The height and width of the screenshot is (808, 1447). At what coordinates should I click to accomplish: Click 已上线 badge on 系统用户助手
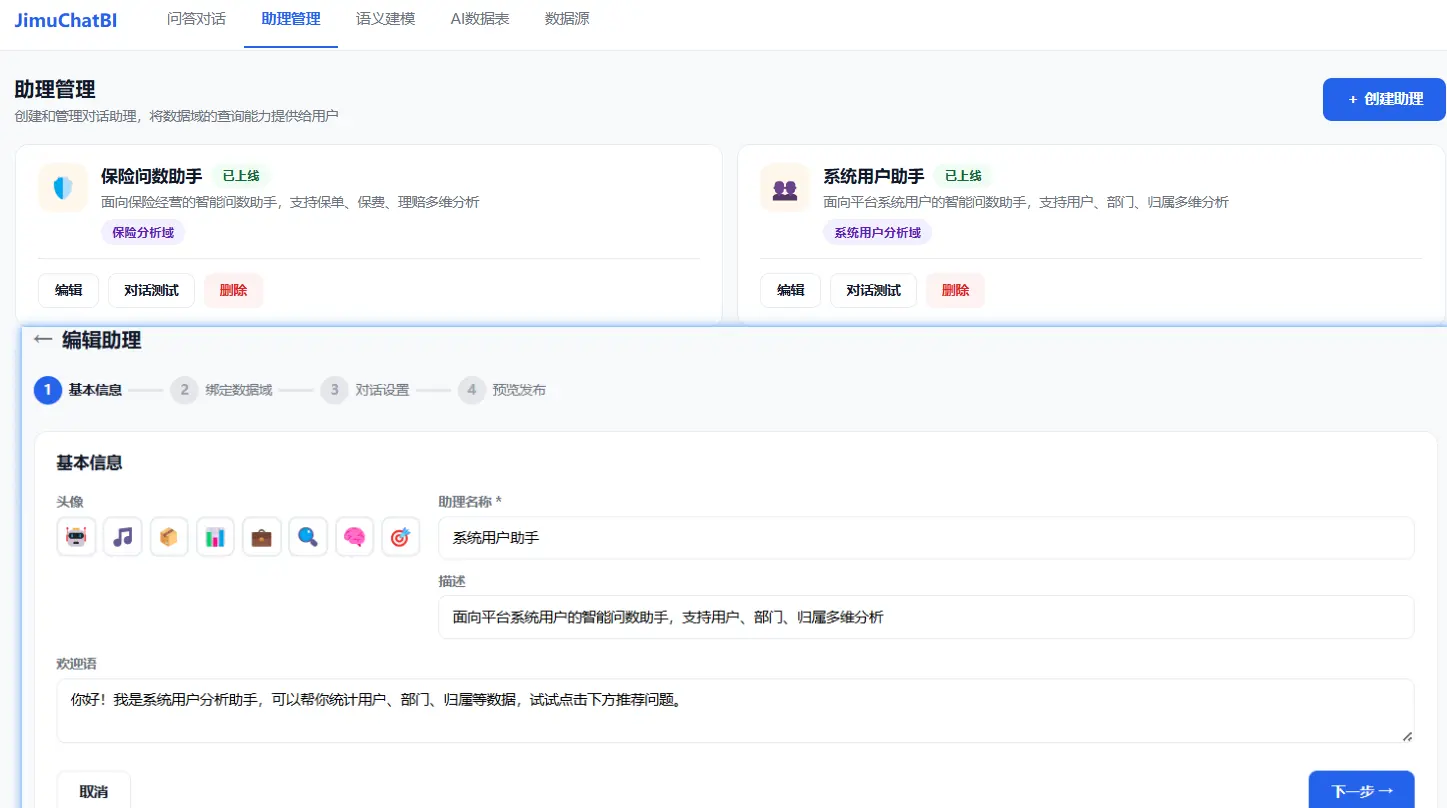pyautogui.click(x=963, y=176)
